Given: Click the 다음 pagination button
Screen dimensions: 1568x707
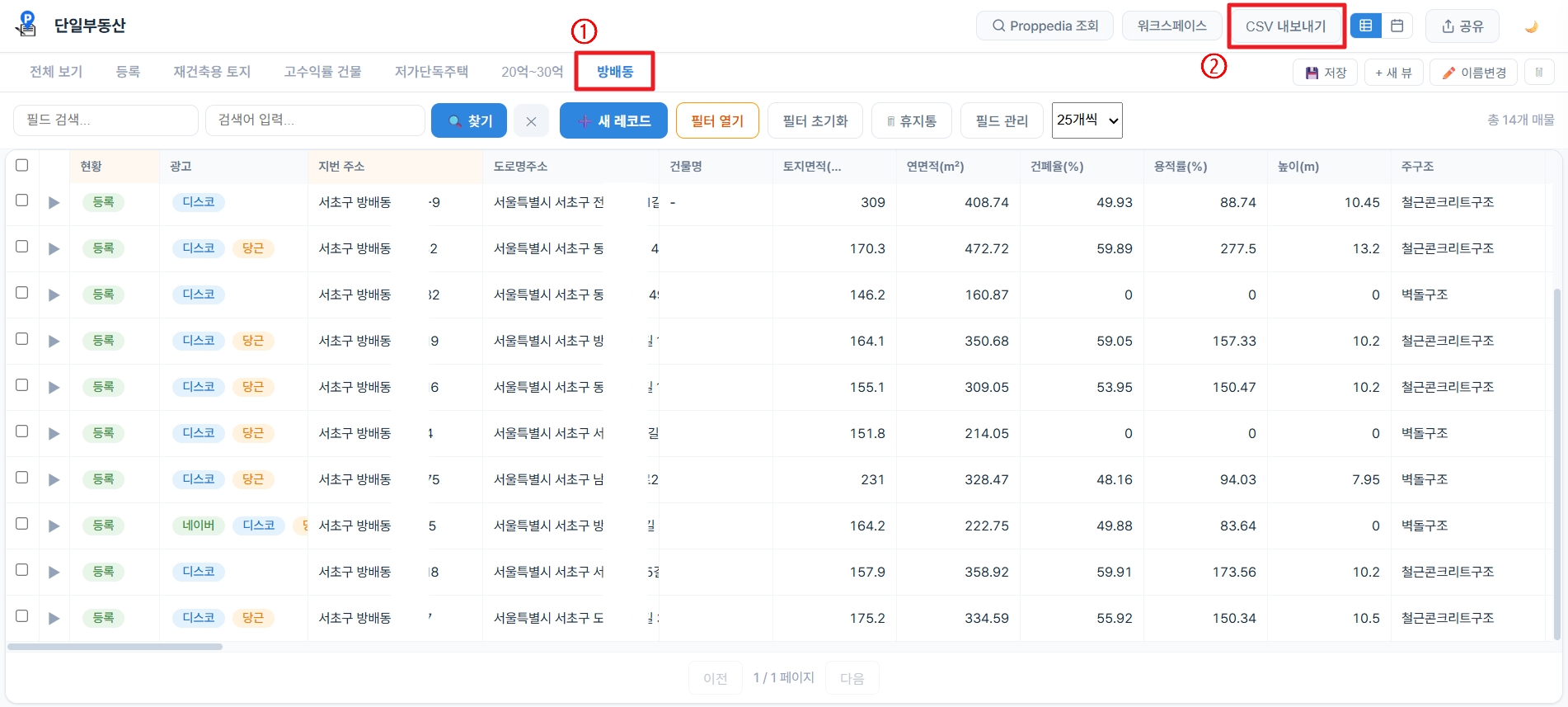Looking at the screenshot, I should (852, 678).
